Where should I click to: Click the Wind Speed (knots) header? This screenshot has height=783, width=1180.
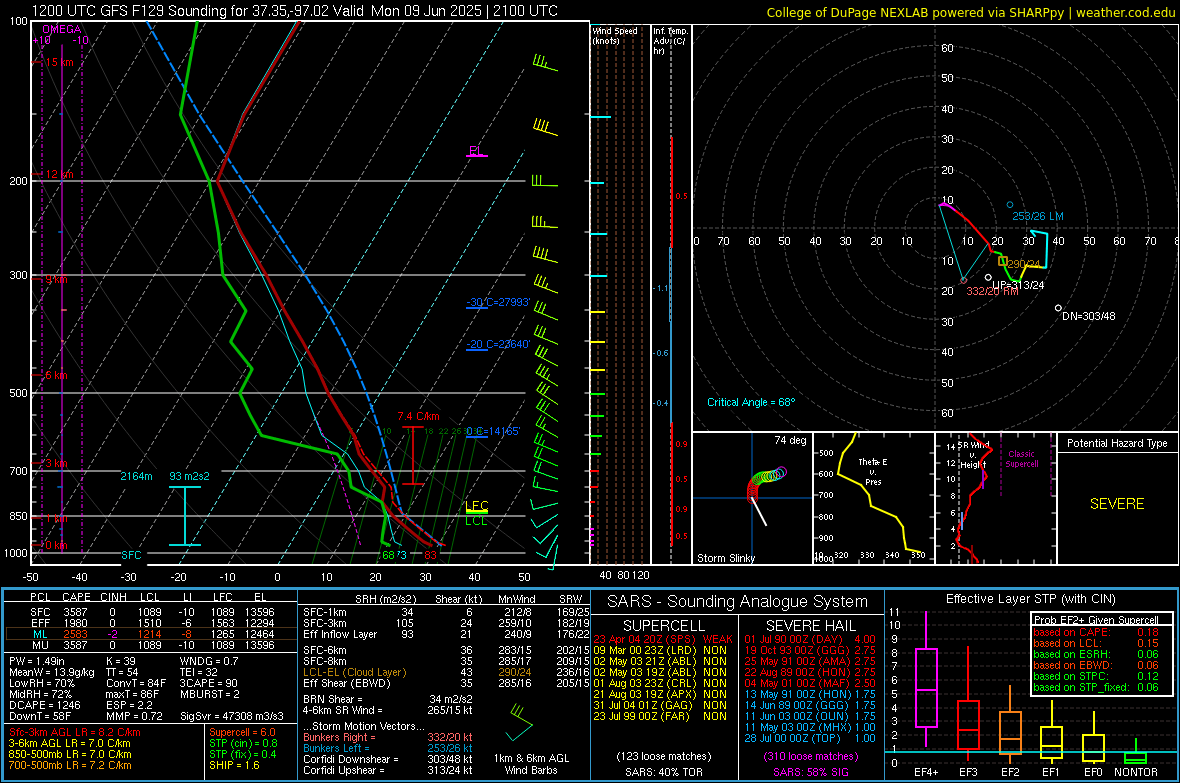615,35
